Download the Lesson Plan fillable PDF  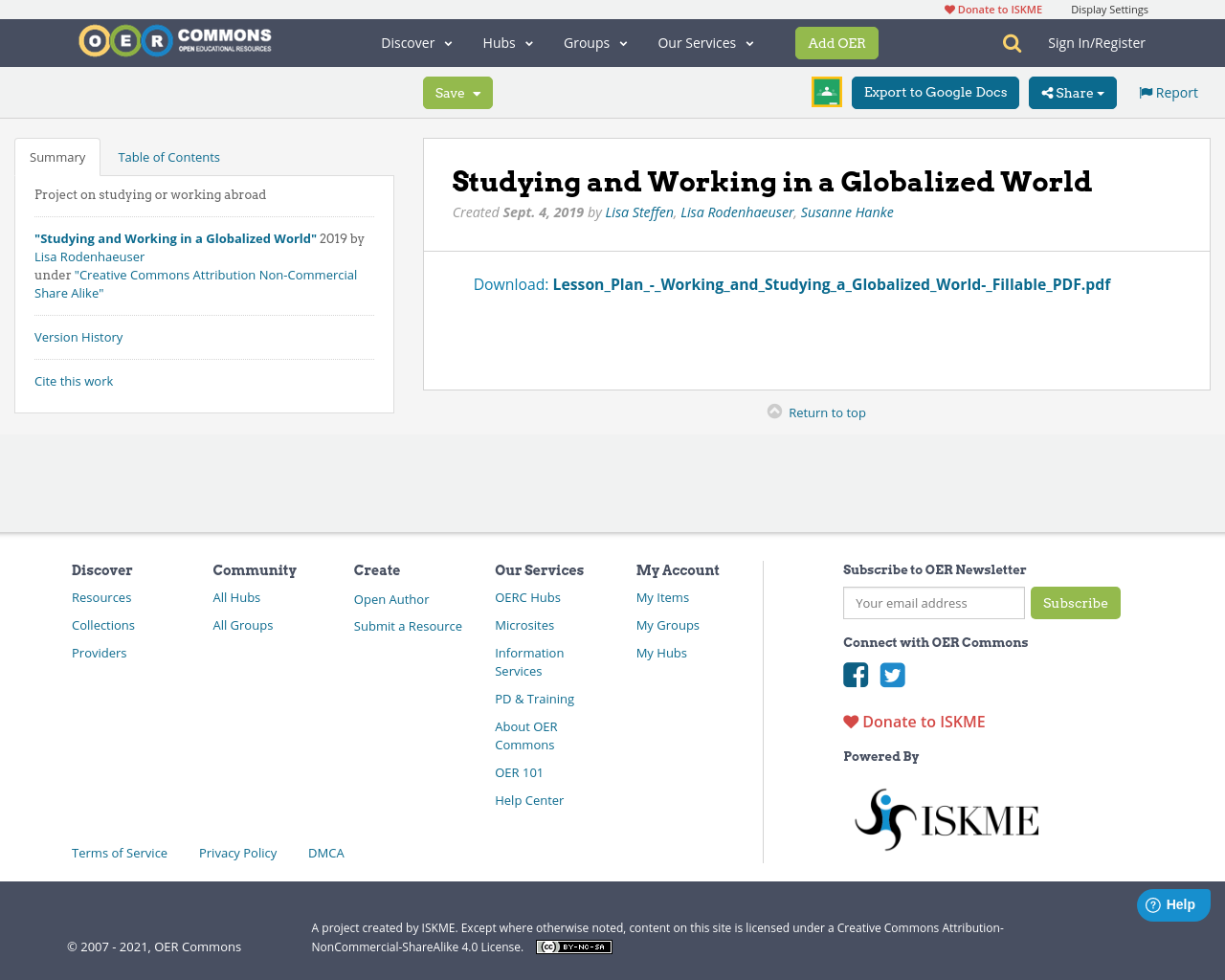(x=831, y=284)
